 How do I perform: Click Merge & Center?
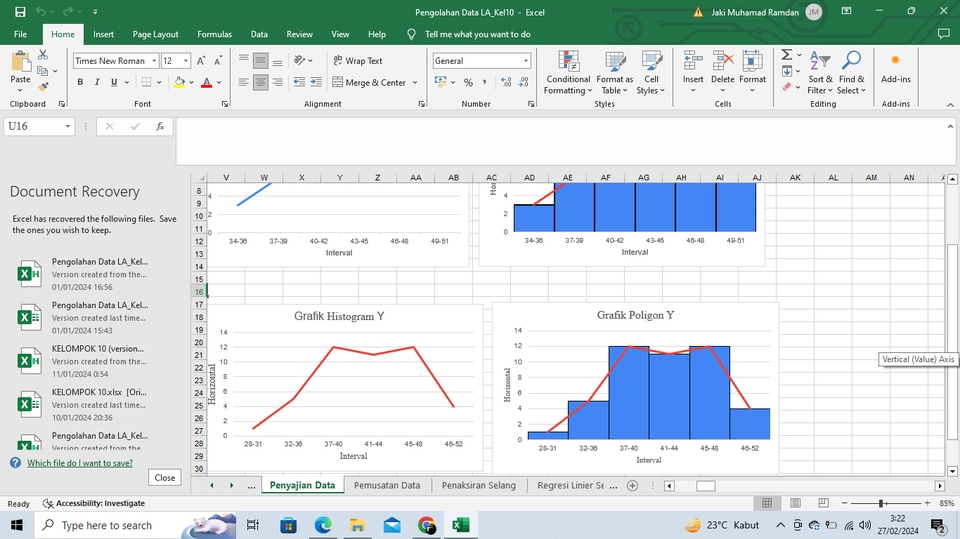click(369, 82)
